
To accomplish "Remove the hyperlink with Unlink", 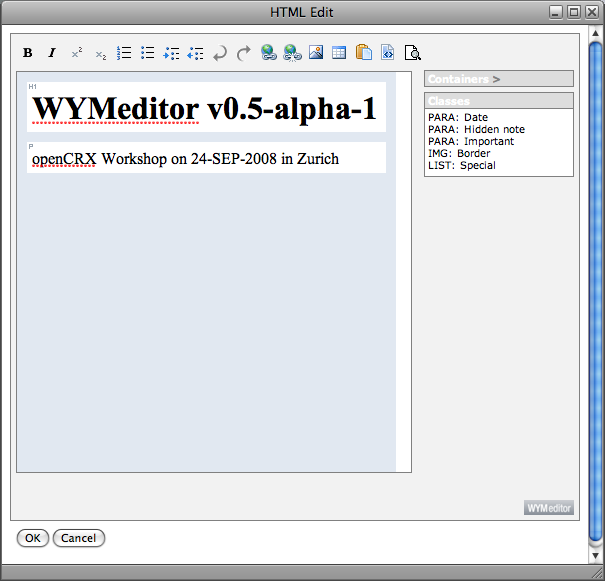I will (292, 52).
